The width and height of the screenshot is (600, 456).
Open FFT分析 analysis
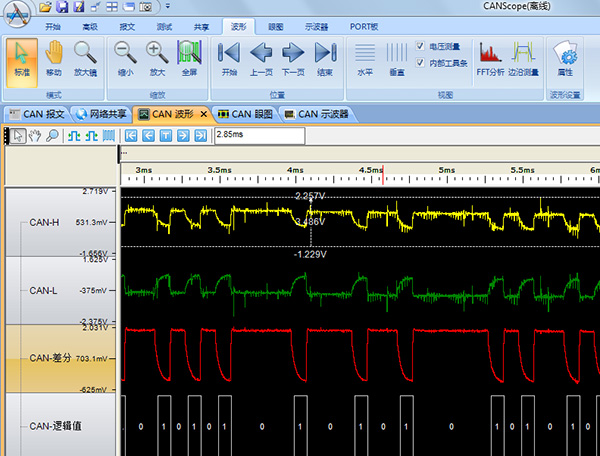(490, 58)
